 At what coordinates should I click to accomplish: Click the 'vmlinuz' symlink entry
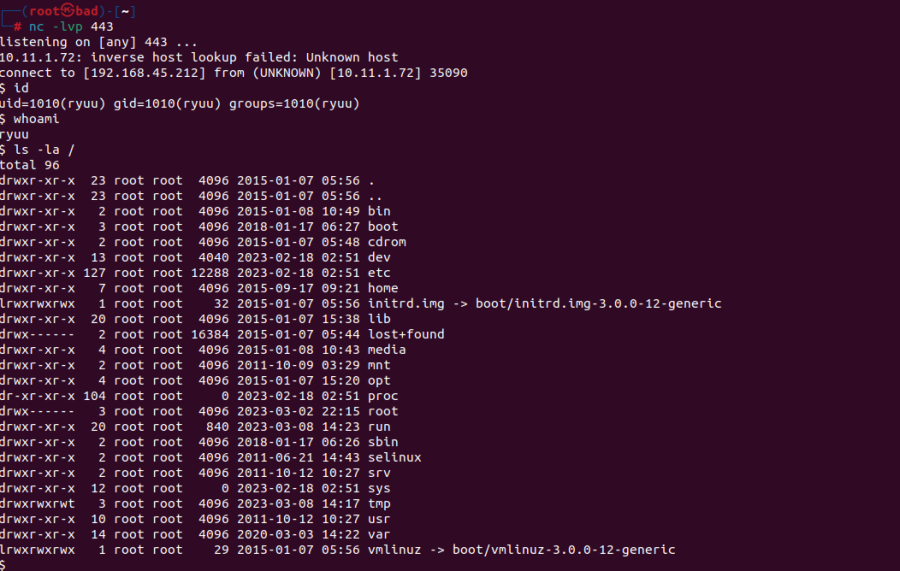point(394,550)
